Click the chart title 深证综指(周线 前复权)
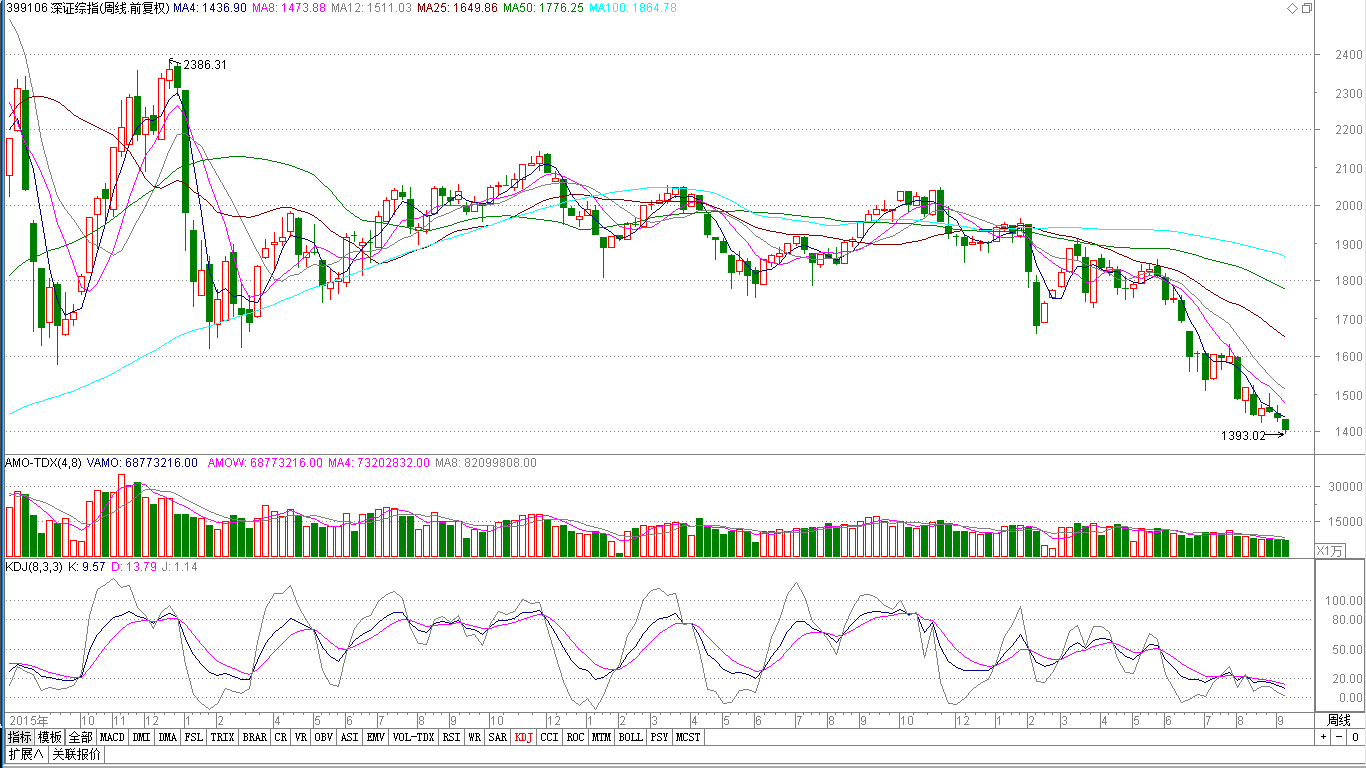 109,8
